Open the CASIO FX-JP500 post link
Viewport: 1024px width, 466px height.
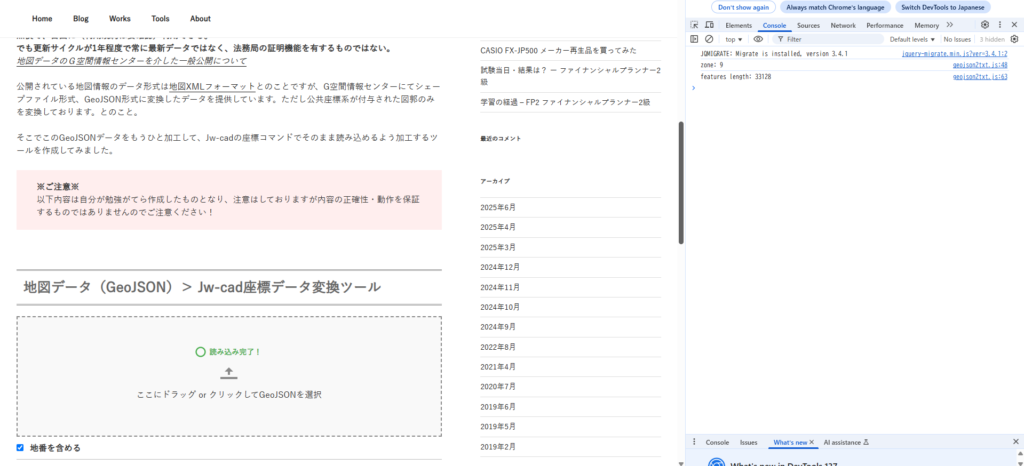pos(558,50)
